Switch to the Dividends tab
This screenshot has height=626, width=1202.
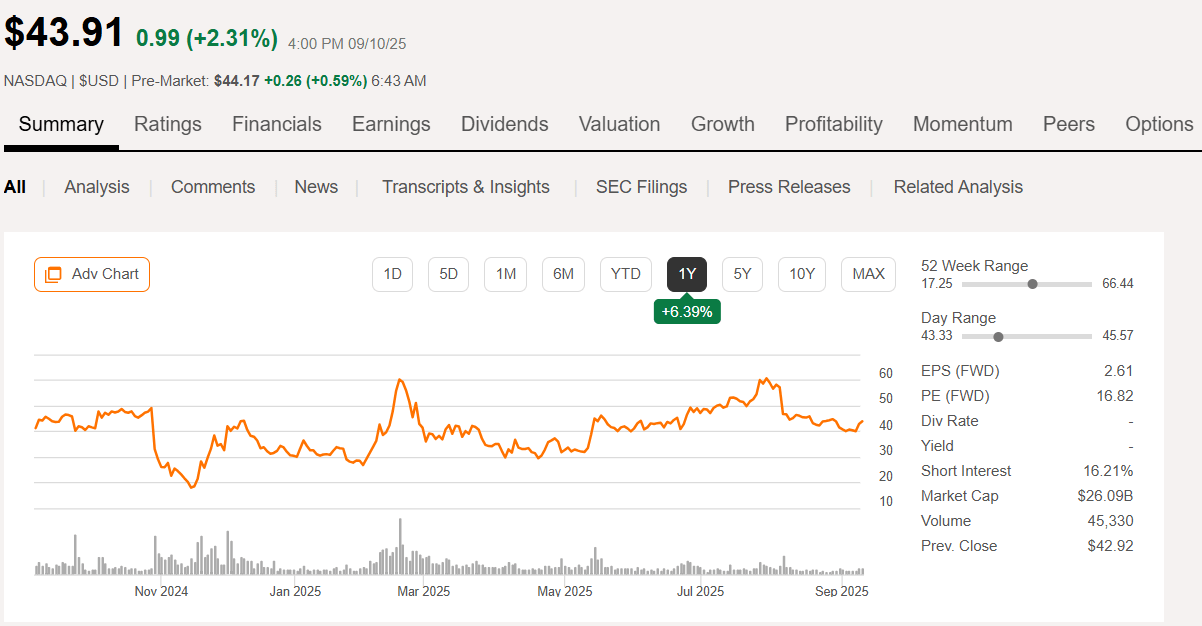click(504, 124)
